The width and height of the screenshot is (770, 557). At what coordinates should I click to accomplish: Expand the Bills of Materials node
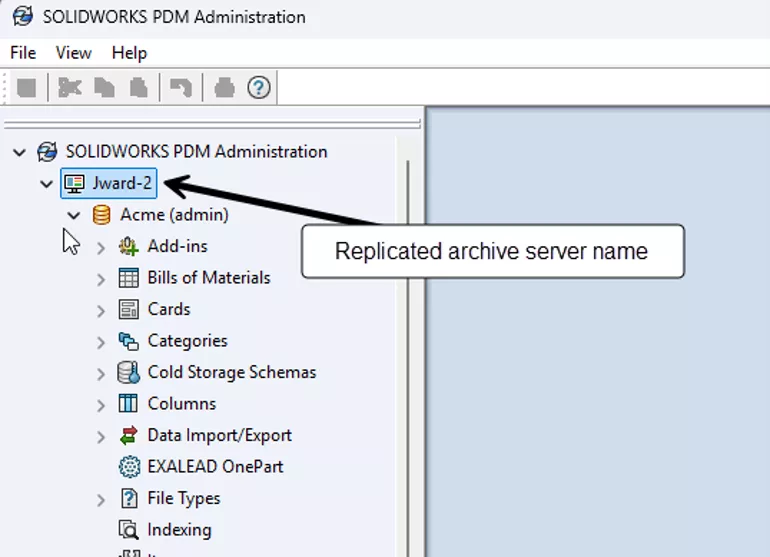(x=101, y=279)
